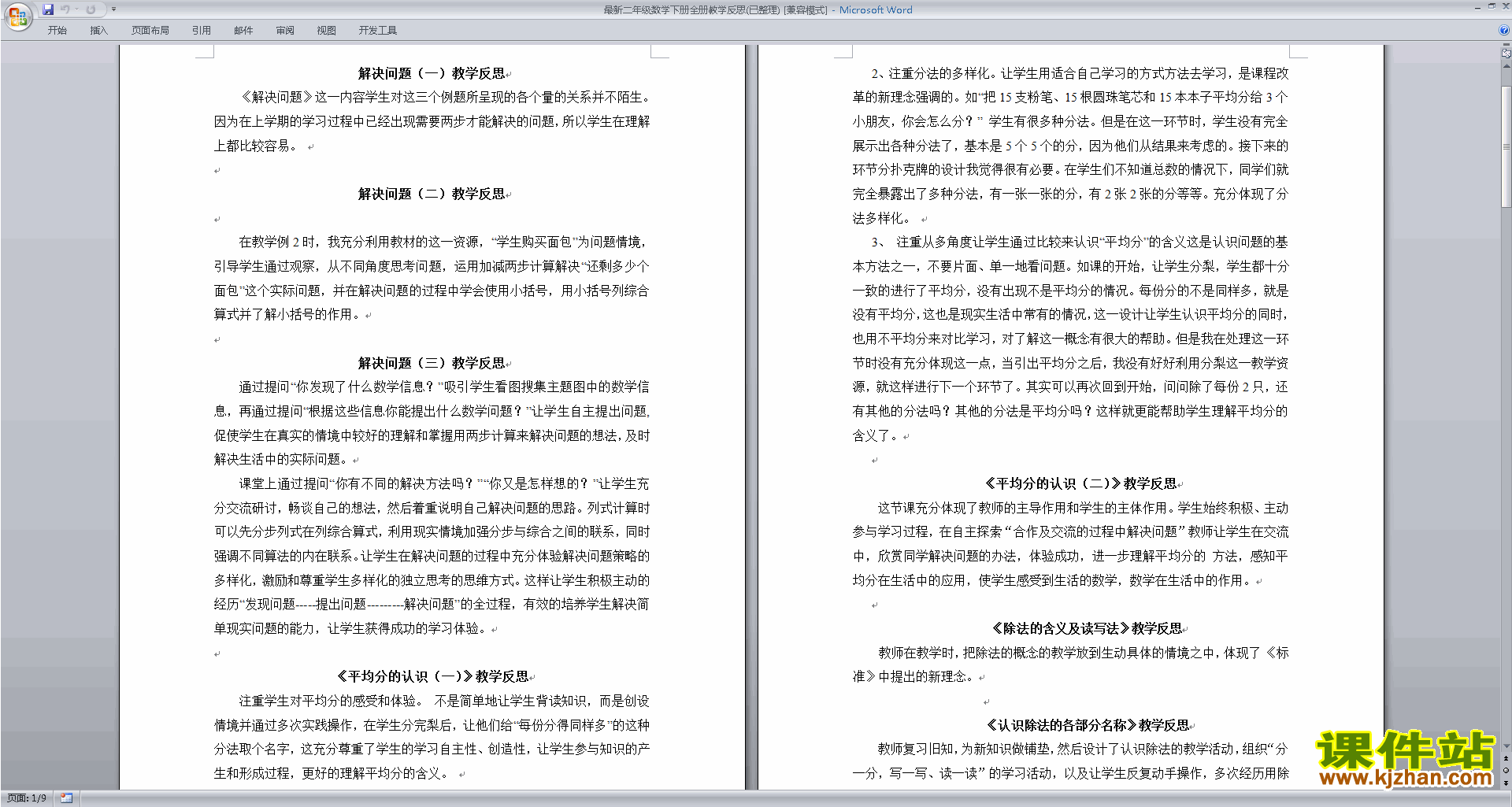Click the line starting 通过提问“你发现了什么数学信息
Viewport: 1512px width, 807px height.
(444, 387)
